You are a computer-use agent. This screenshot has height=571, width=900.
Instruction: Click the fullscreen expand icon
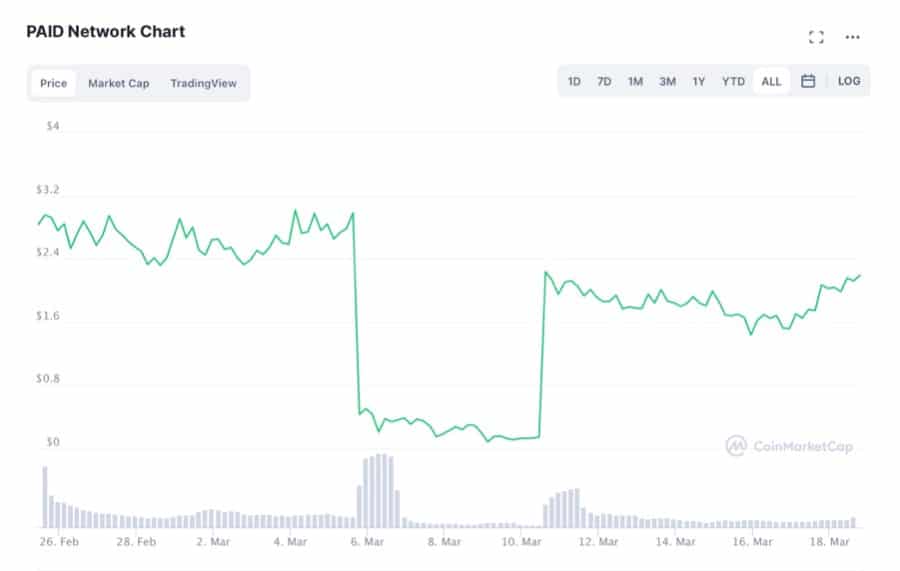(x=816, y=37)
